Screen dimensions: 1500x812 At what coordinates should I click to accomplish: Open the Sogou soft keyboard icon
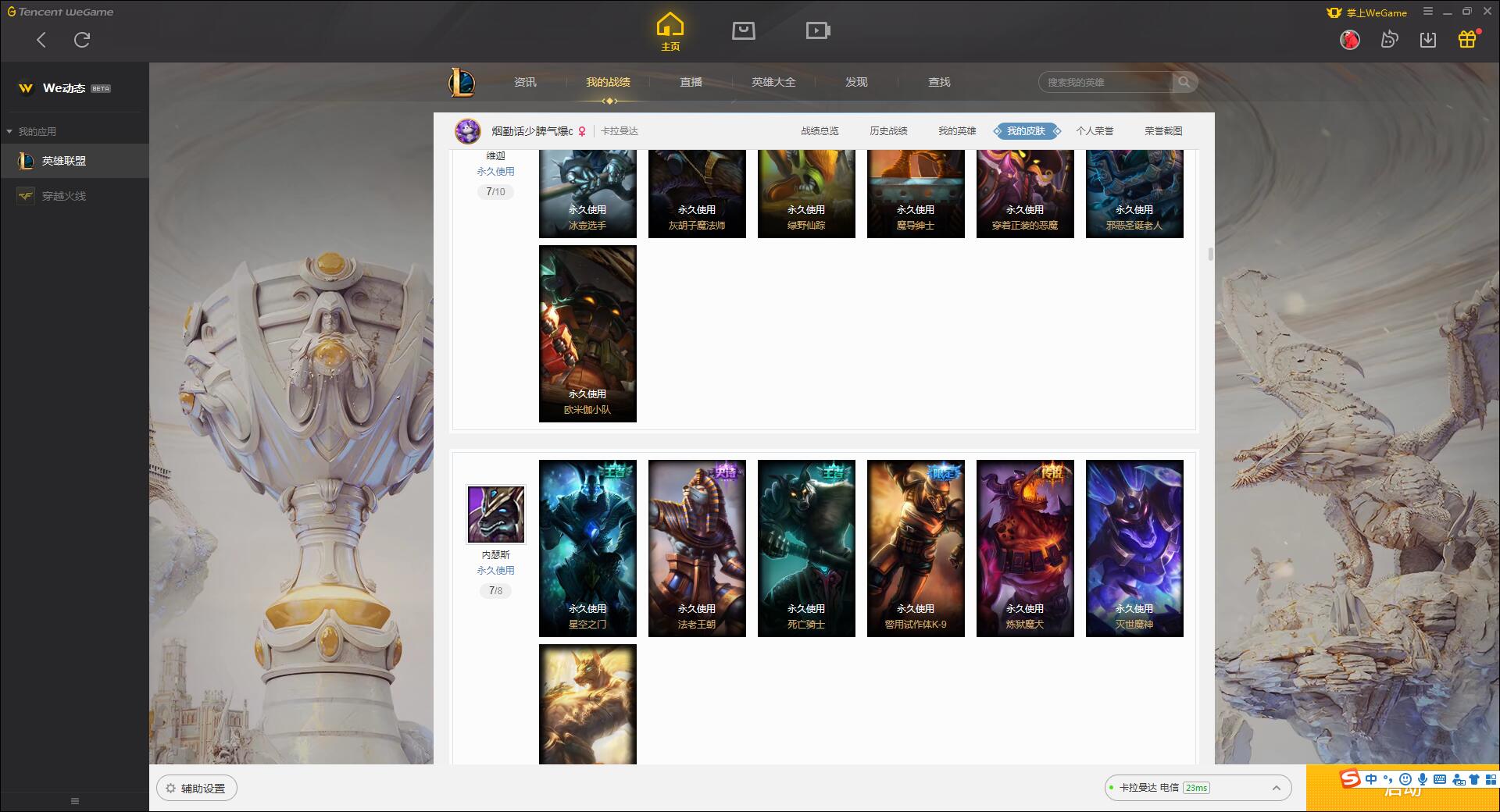(1440, 778)
